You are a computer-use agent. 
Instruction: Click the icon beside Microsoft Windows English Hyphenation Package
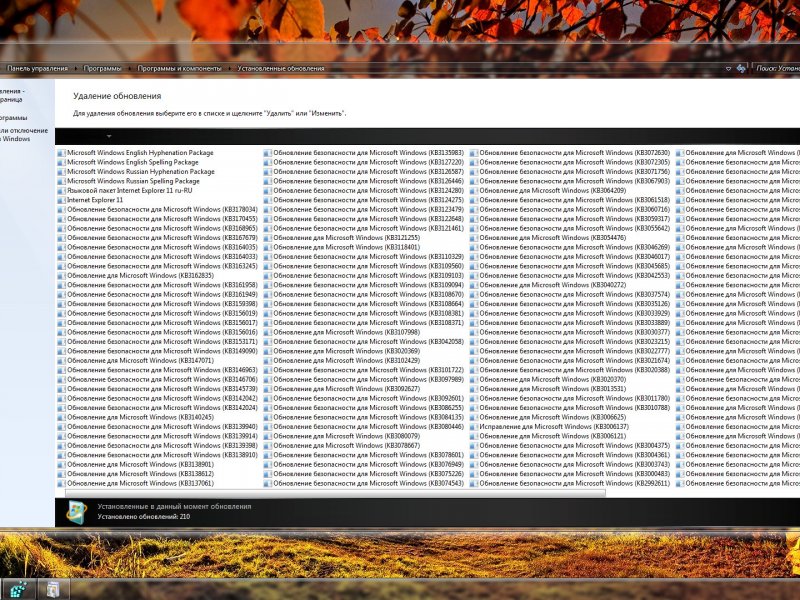coord(61,153)
